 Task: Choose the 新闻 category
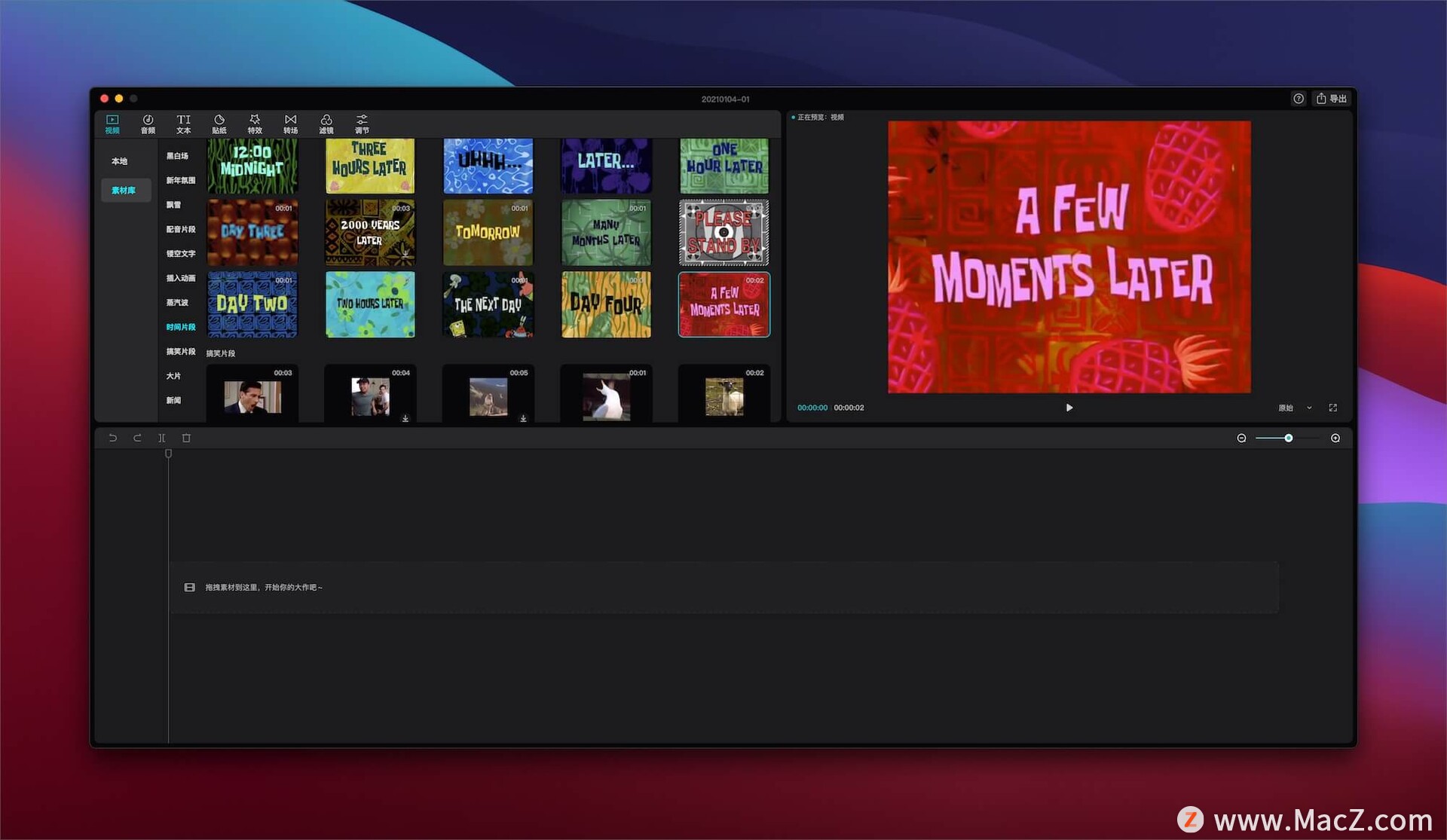click(x=173, y=400)
